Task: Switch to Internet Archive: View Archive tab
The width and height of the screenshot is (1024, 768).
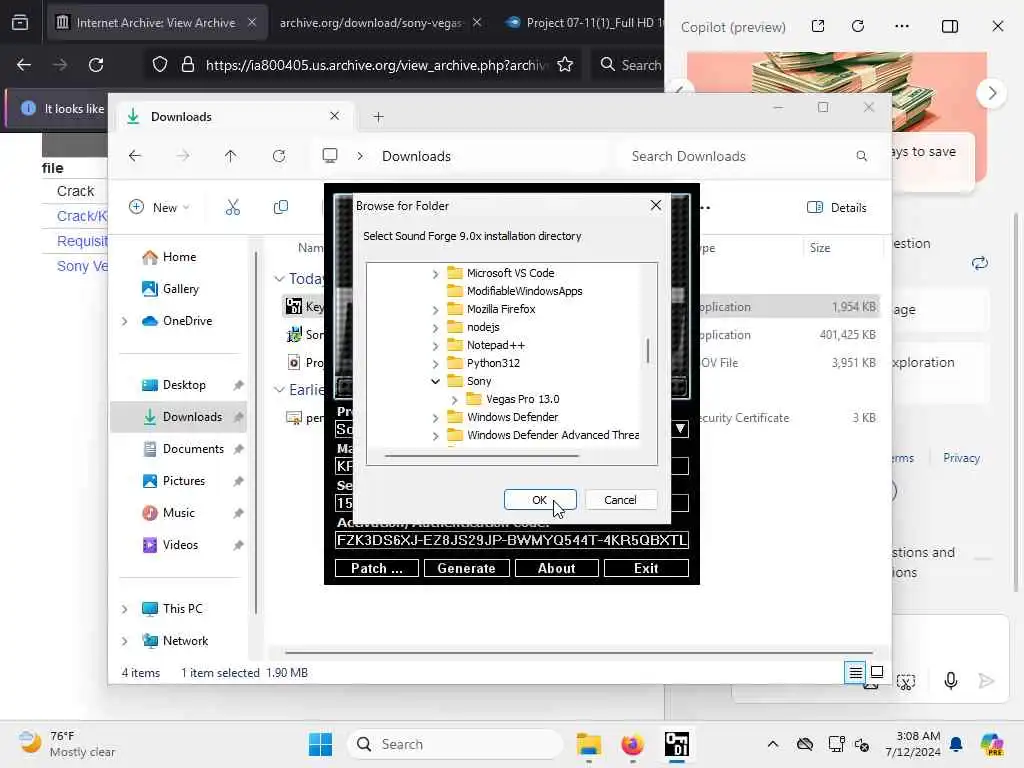Action: pyautogui.click(x=155, y=23)
